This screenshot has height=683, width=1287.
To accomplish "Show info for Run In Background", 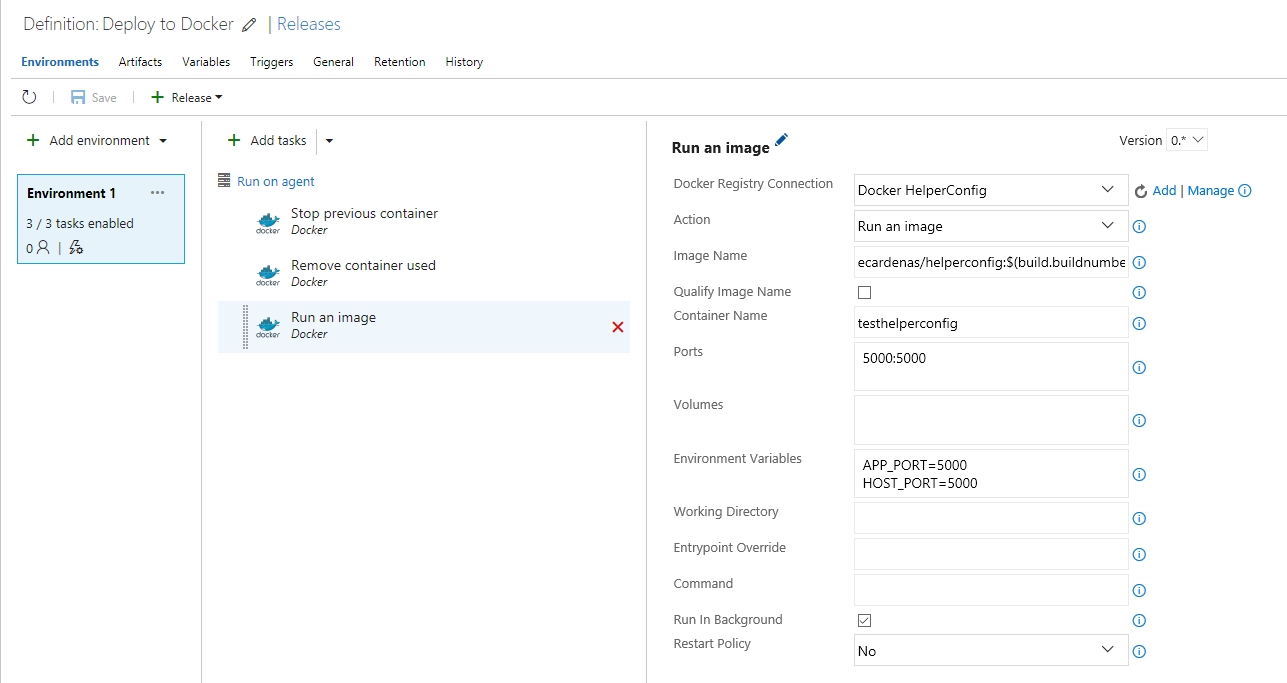I will pos(1139,621).
